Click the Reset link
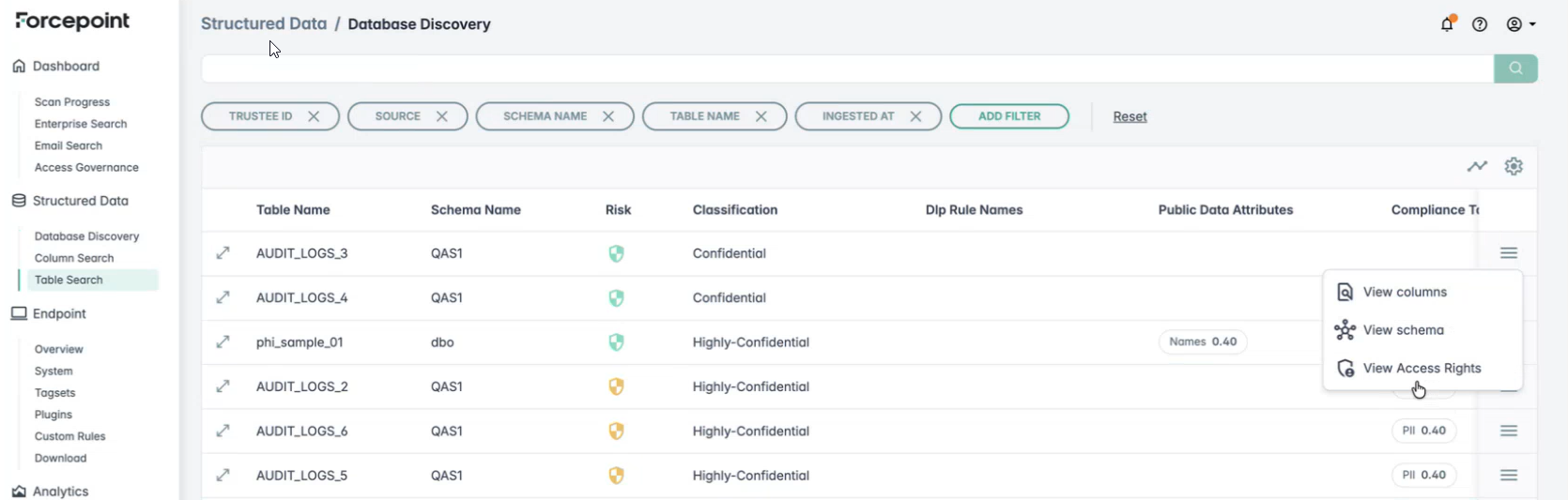This screenshot has width=1568, height=500. pos(1130,116)
